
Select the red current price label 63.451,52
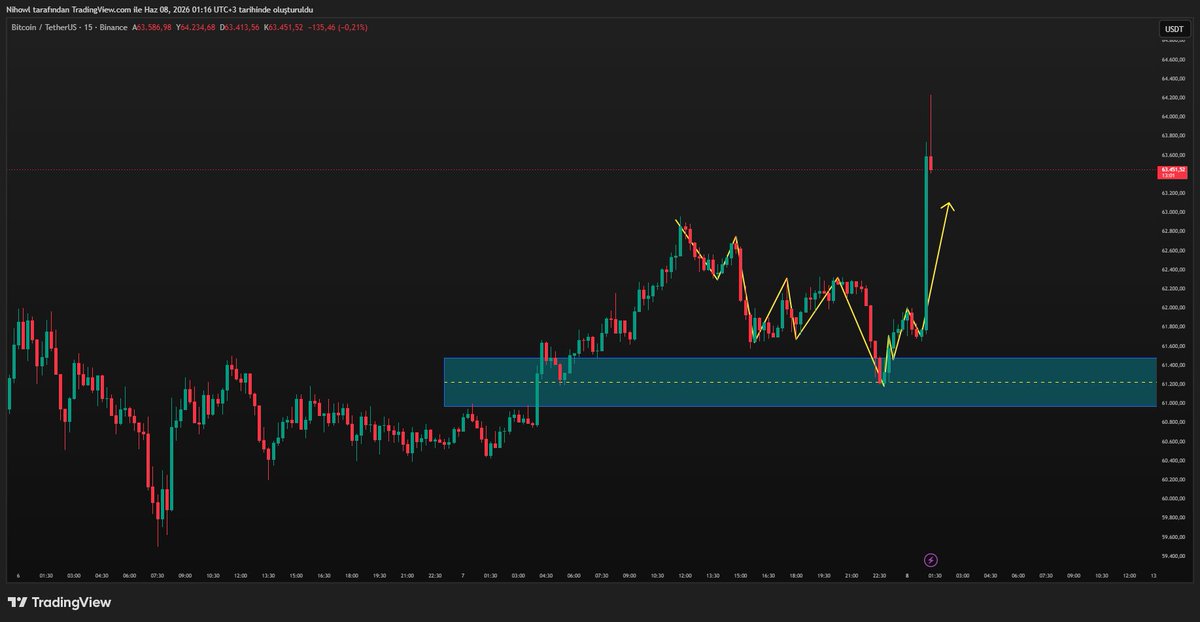pyautogui.click(x=1173, y=171)
